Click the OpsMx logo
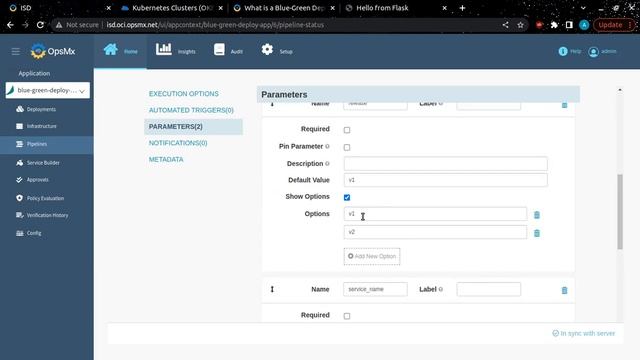The height and width of the screenshot is (360, 640). coord(53,51)
